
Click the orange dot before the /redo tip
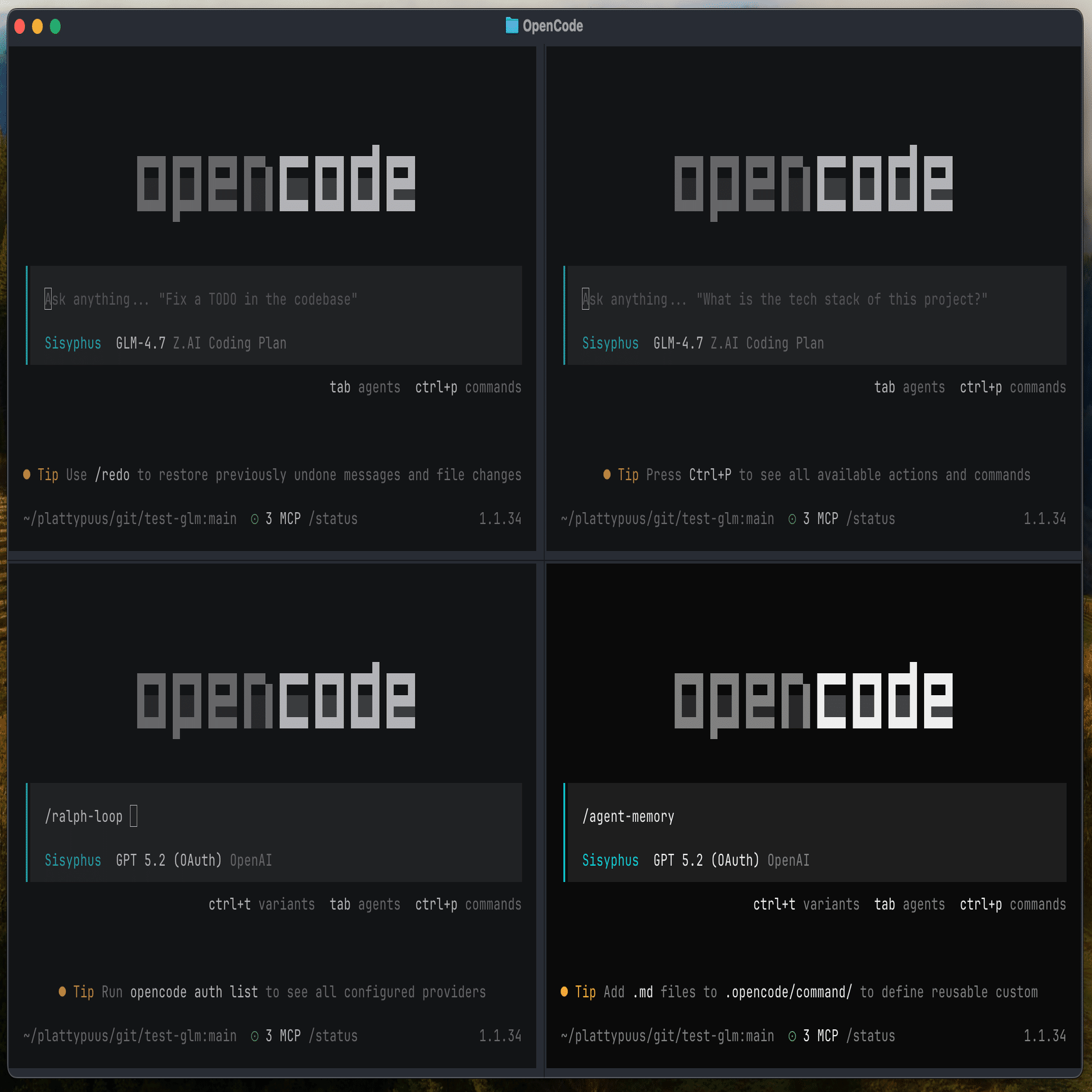click(27, 475)
